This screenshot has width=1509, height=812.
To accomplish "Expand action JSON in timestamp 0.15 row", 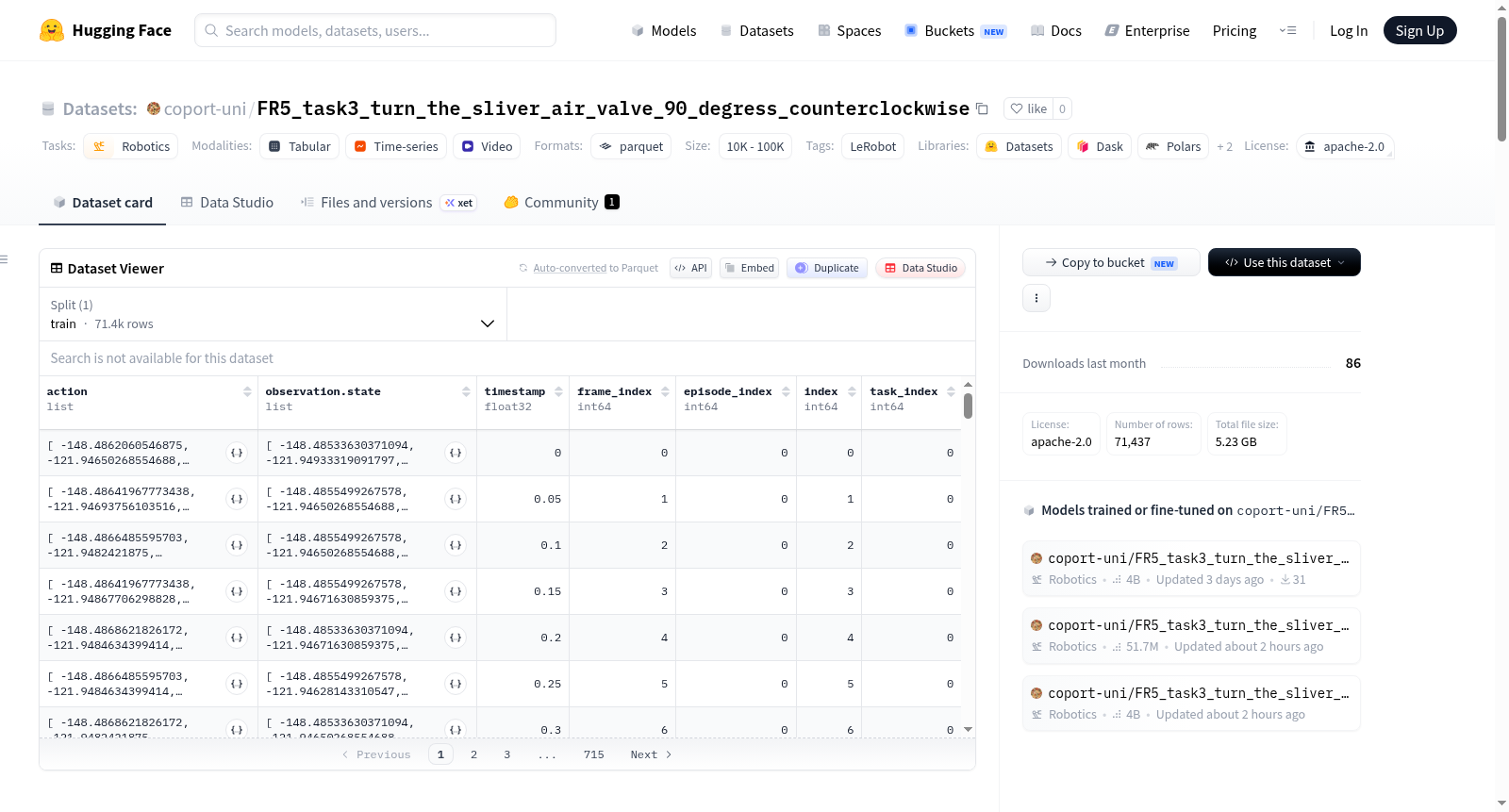I will (x=237, y=591).
